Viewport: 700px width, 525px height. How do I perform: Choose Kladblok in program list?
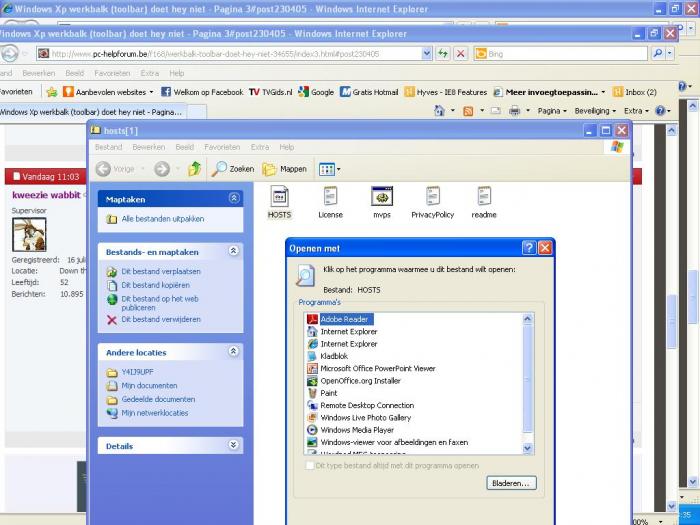[327, 356]
